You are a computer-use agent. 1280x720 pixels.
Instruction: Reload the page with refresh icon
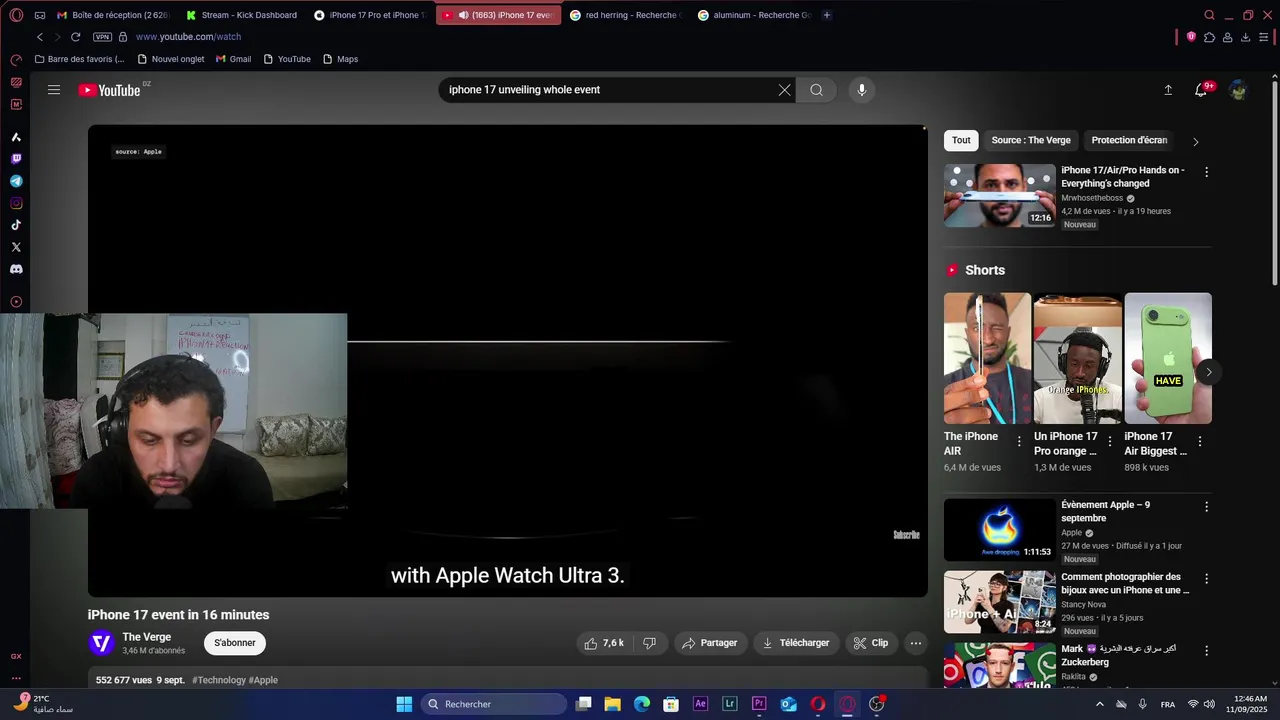(75, 37)
